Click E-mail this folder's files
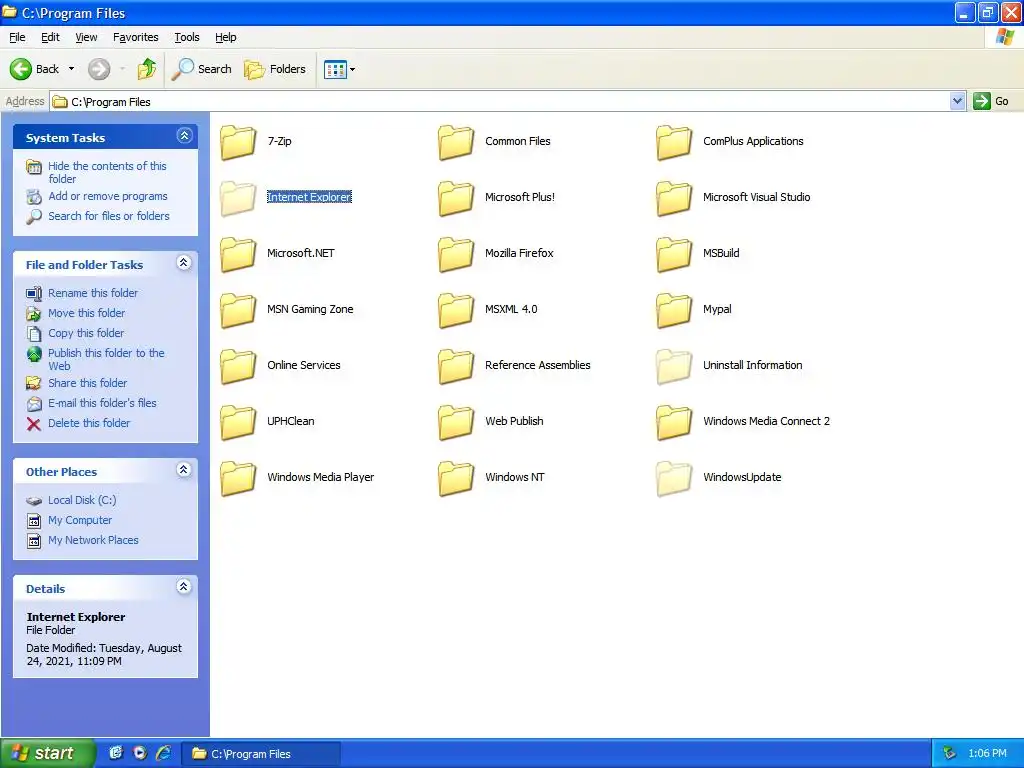Viewport: 1024px width, 768px height. (102, 403)
